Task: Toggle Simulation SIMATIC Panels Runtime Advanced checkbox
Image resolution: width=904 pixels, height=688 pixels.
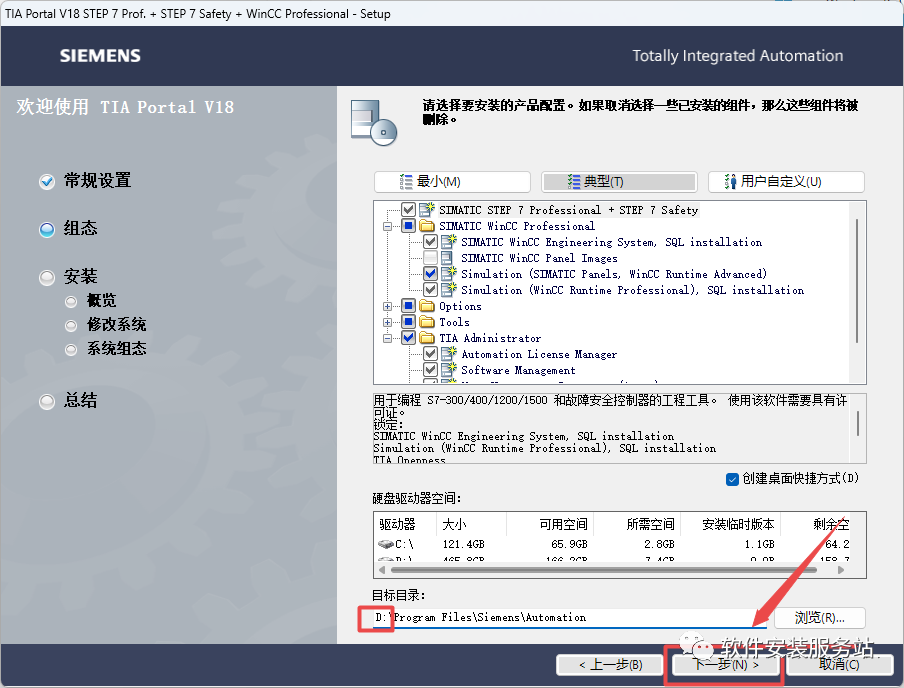Action: click(430, 273)
